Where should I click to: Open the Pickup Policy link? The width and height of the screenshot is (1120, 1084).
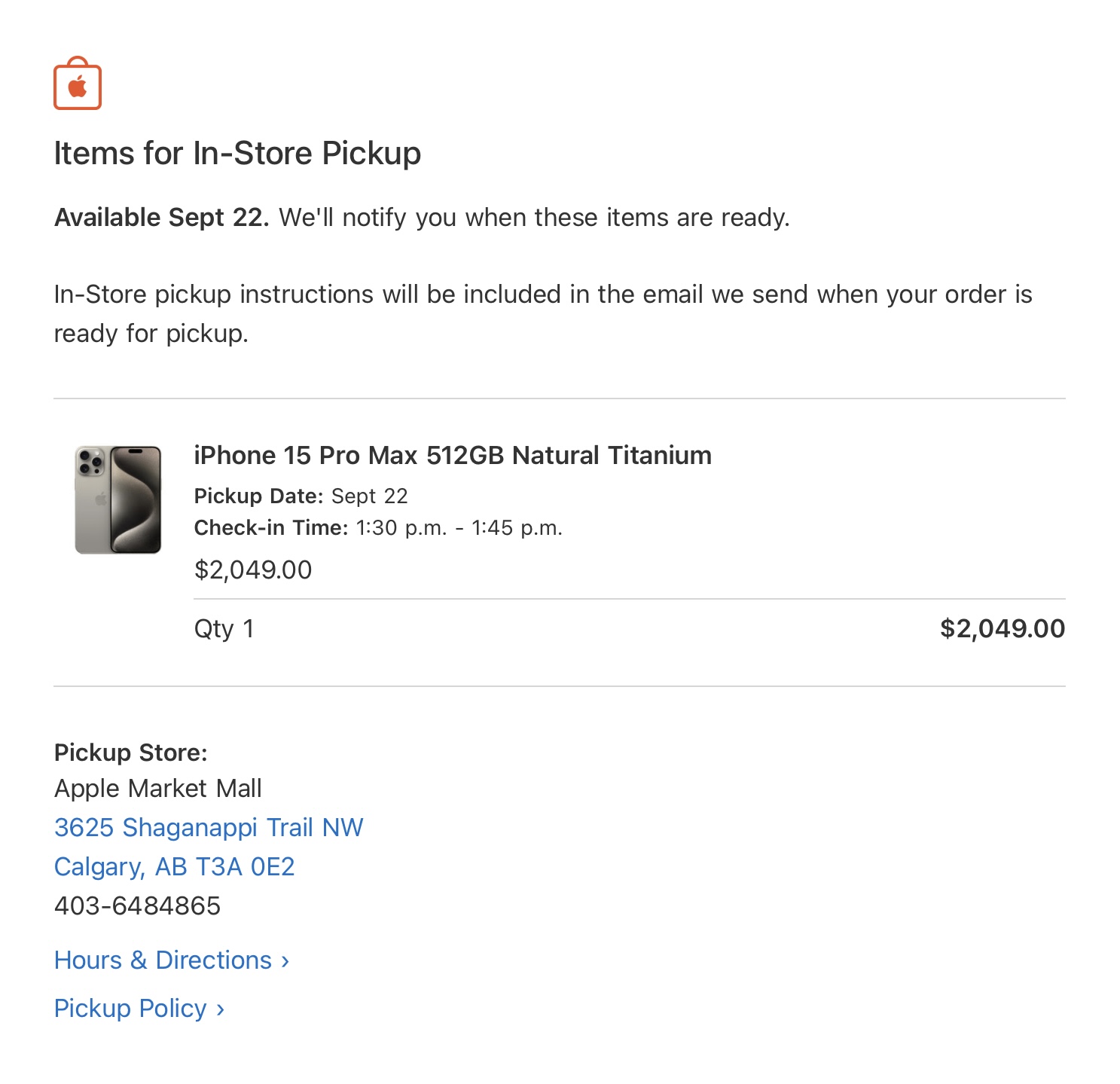coord(130,1008)
